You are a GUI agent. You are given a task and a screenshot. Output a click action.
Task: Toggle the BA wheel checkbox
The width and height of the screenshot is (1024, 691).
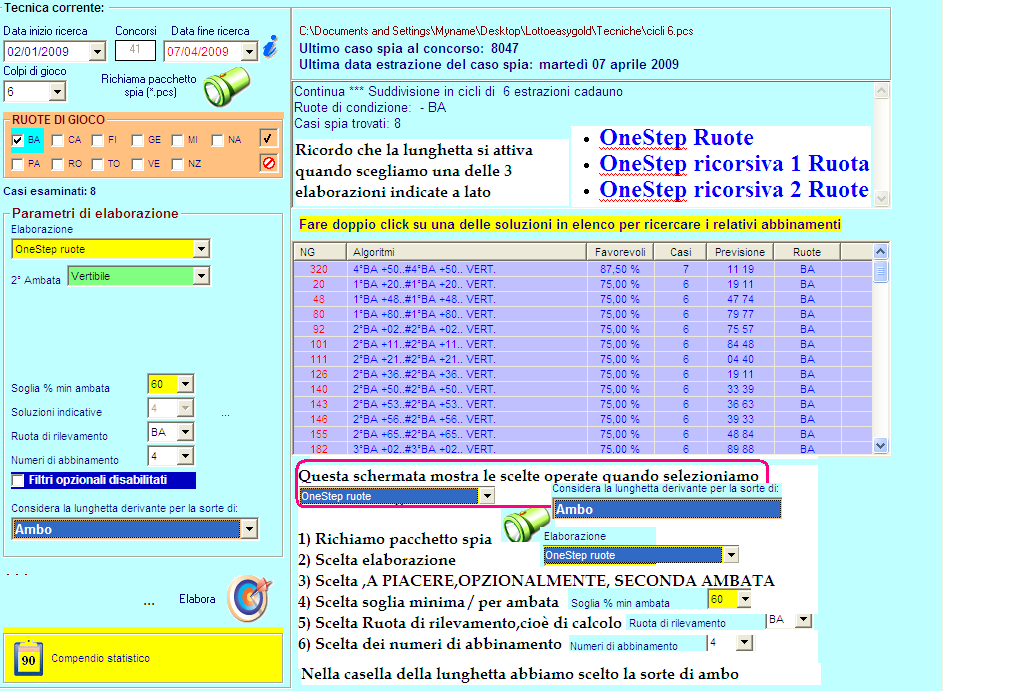point(18,140)
